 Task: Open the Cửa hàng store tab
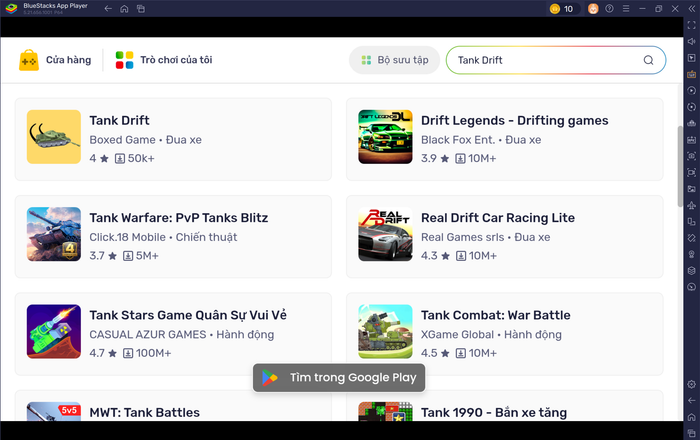[55, 60]
